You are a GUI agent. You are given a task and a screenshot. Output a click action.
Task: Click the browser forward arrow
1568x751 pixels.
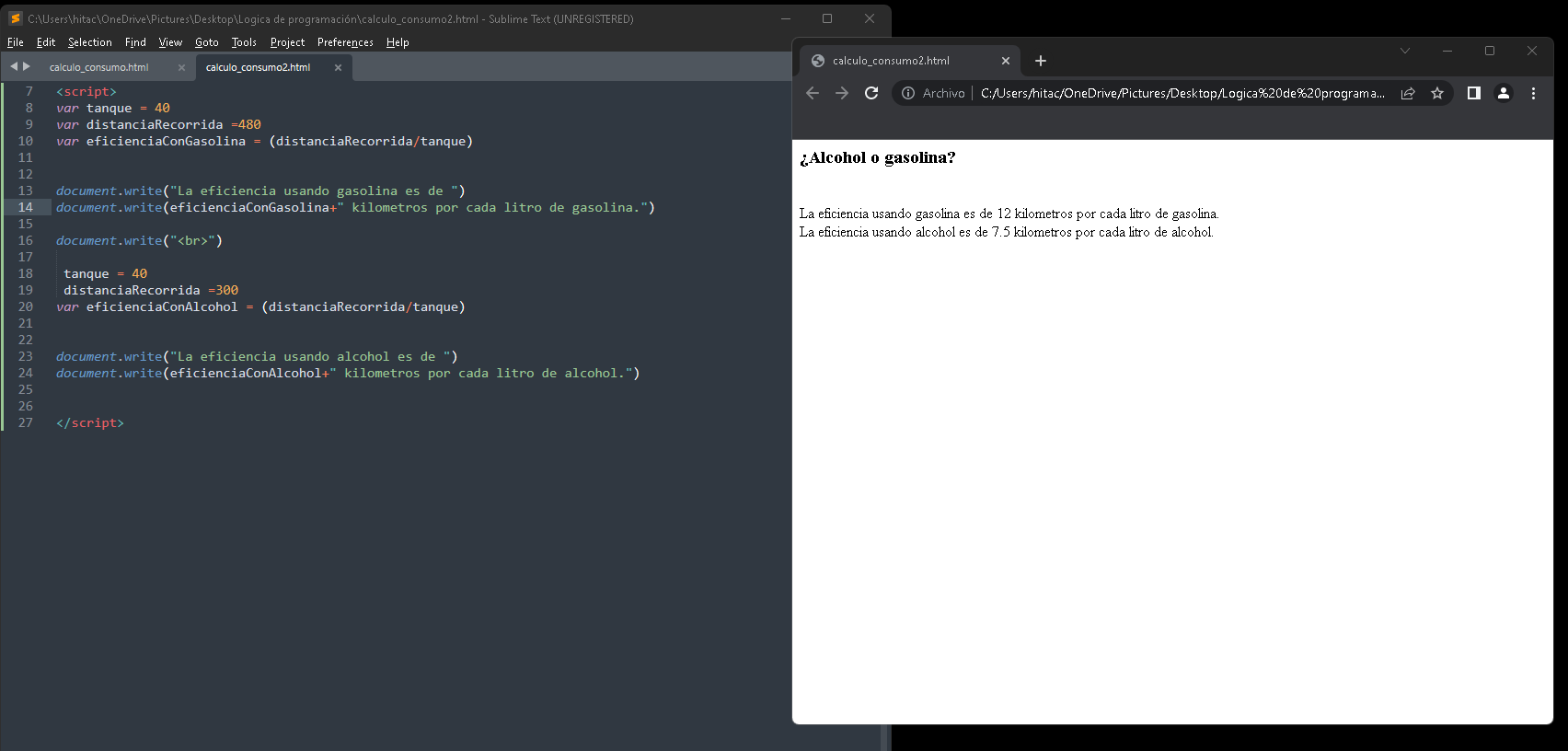pyautogui.click(x=842, y=93)
